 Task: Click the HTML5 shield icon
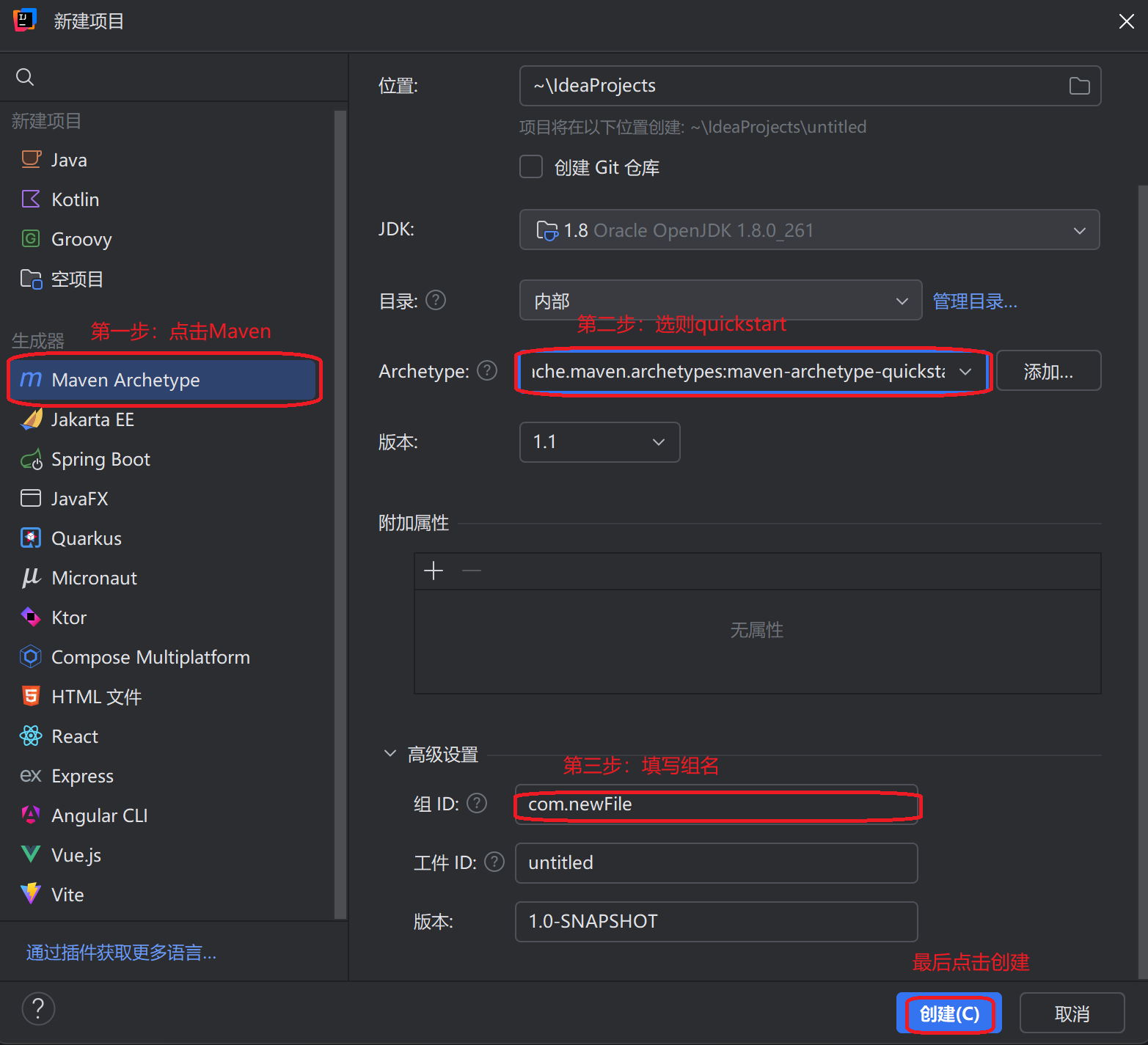click(x=31, y=696)
